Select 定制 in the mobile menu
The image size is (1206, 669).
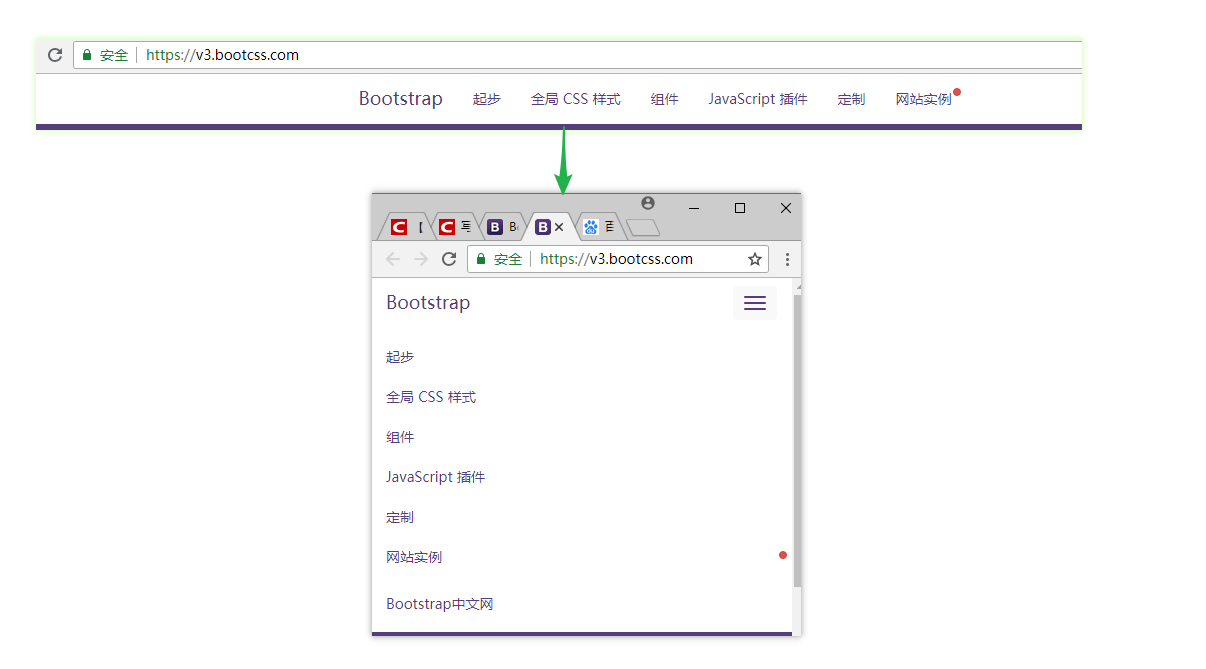coord(400,517)
